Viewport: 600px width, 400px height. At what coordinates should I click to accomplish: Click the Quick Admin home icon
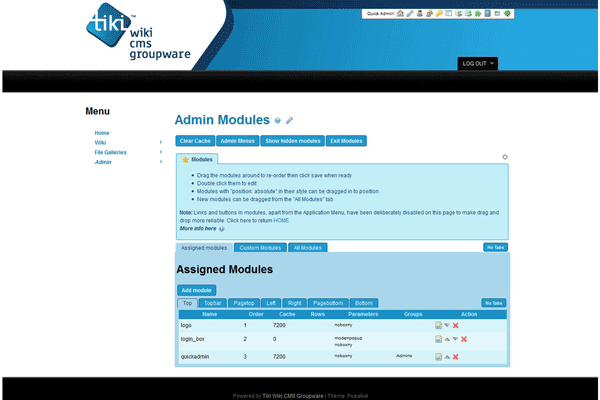click(x=399, y=13)
